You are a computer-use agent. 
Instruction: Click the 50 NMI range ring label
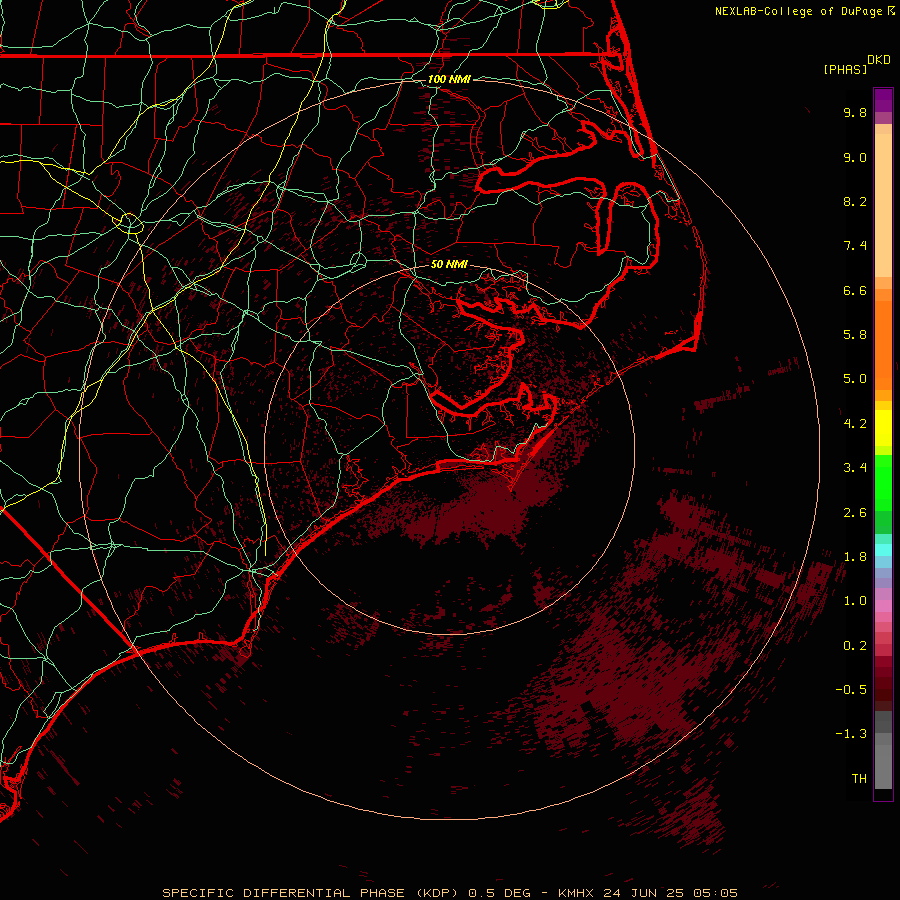point(449,264)
